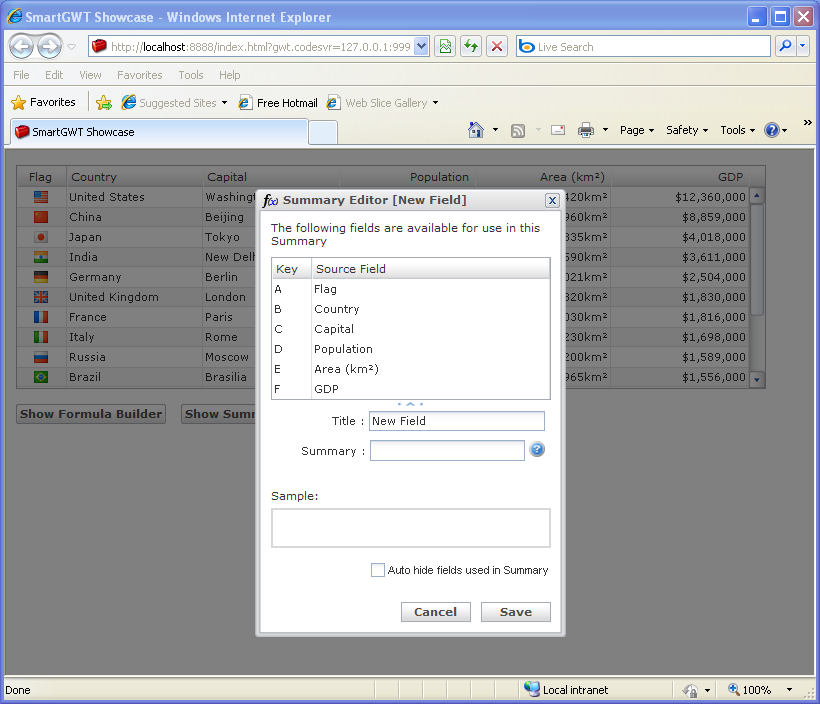820x704 pixels.
Task: Click the Summary help question mark icon
Action: [537, 449]
